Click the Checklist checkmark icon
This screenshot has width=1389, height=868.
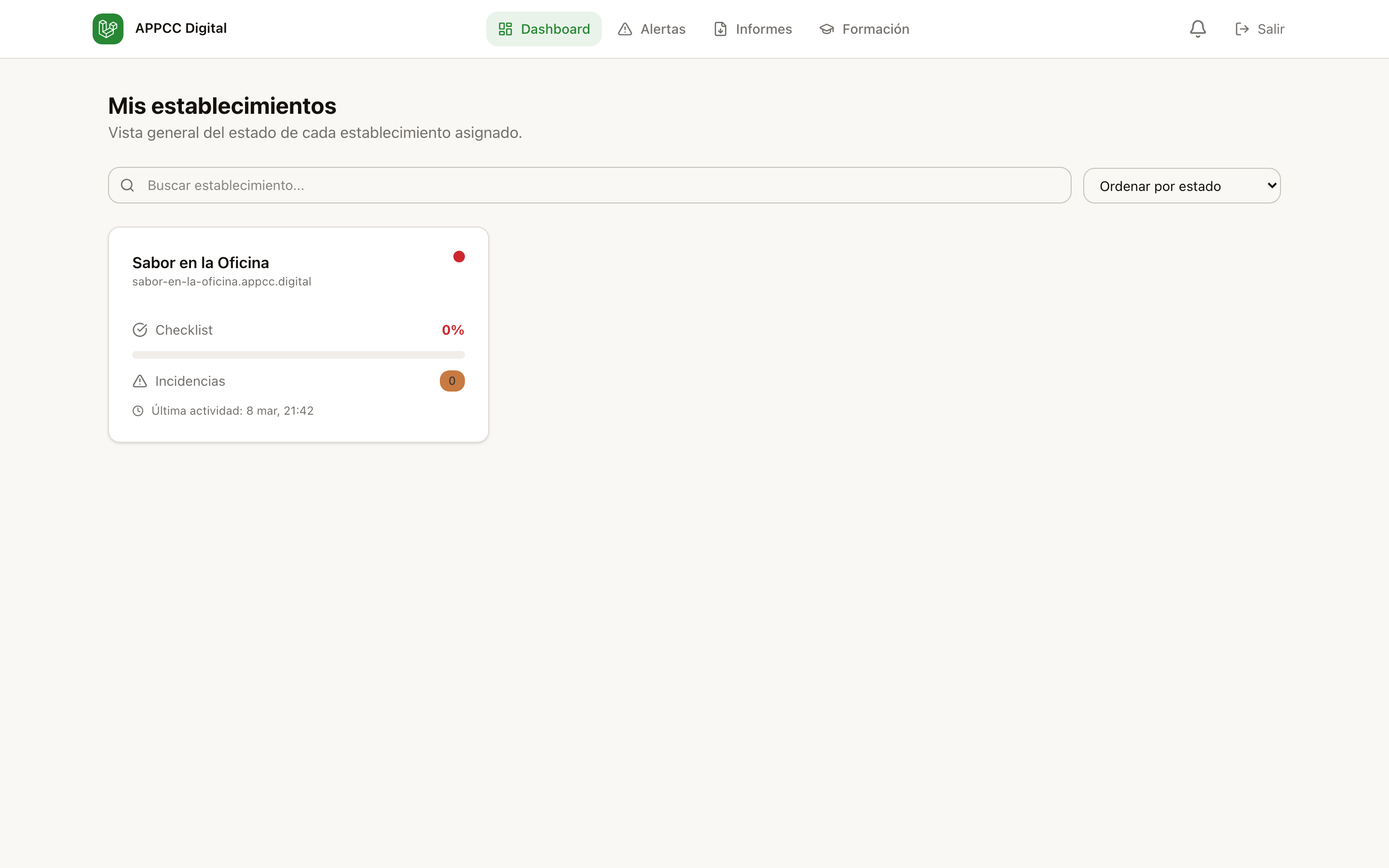139,330
